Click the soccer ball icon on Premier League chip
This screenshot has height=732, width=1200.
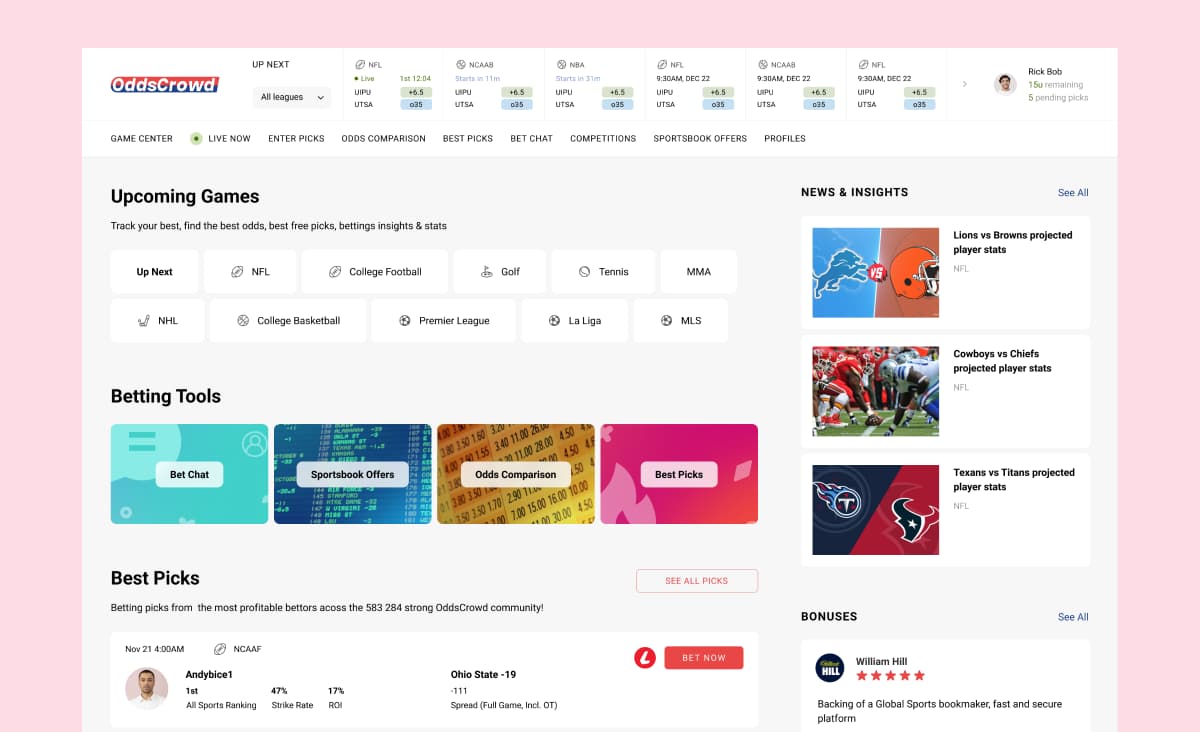pyautogui.click(x=405, y=321)
